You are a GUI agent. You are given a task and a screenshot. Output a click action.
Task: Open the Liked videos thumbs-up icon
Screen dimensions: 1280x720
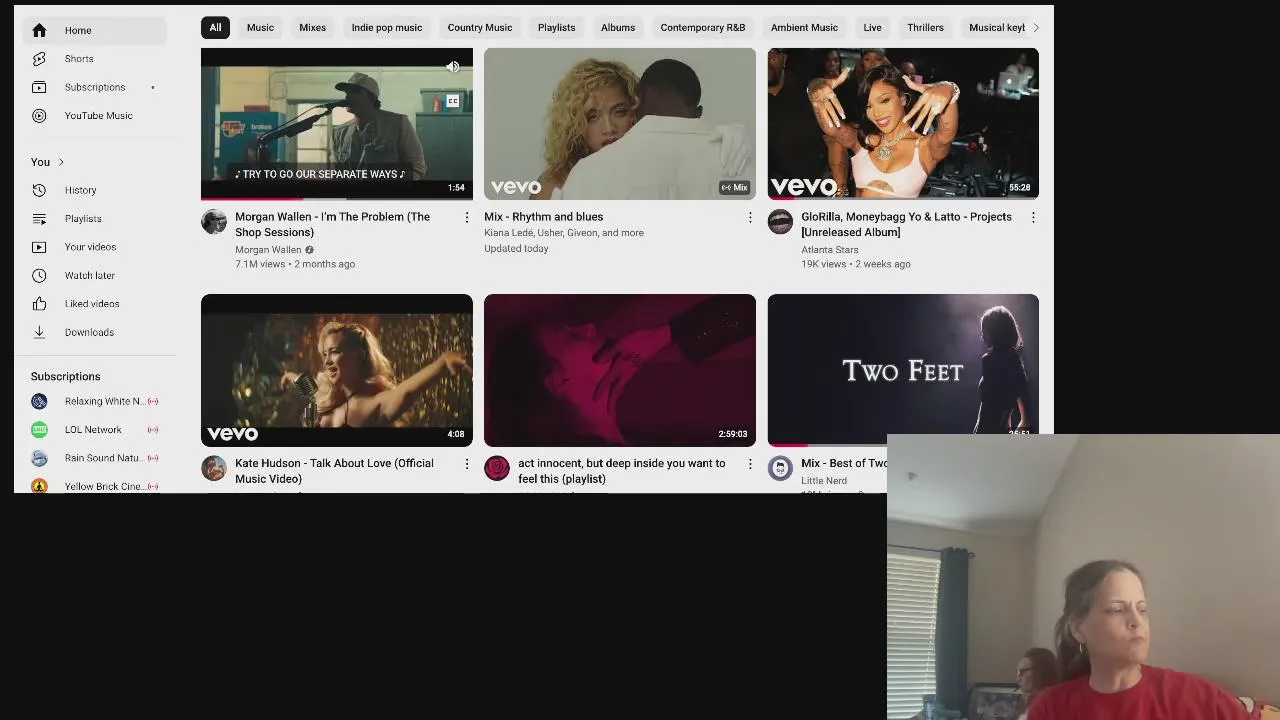(39, 304)
